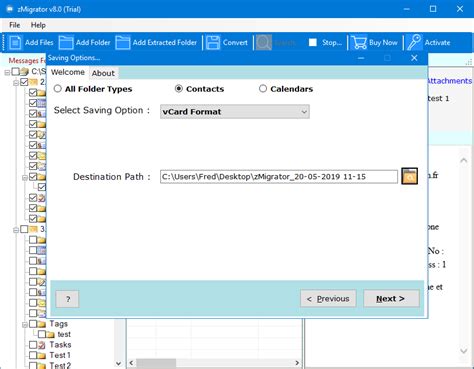Screen dimensions: 474x369
Task: Check the Tags folder checkbox
Action: click(33, 324)
